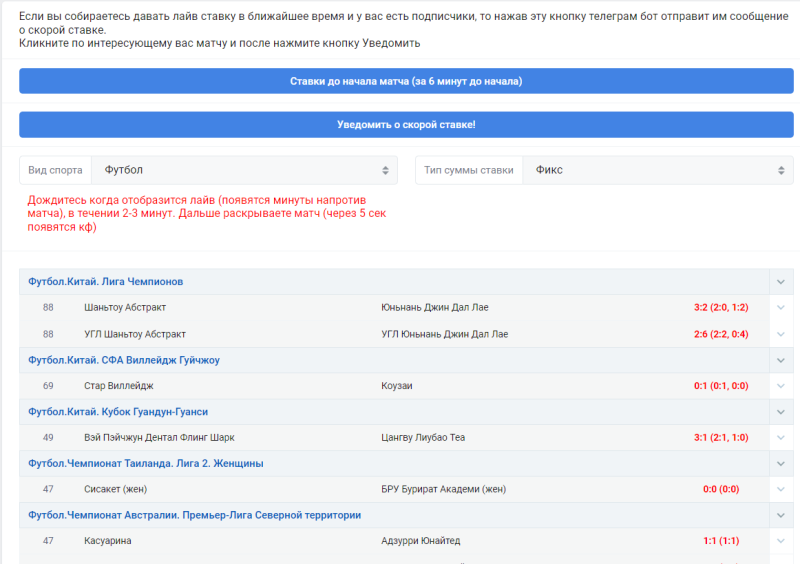Open the 'Вид спорта' dropdown showing Футбол
800x564 pixels.
[244, 170]
